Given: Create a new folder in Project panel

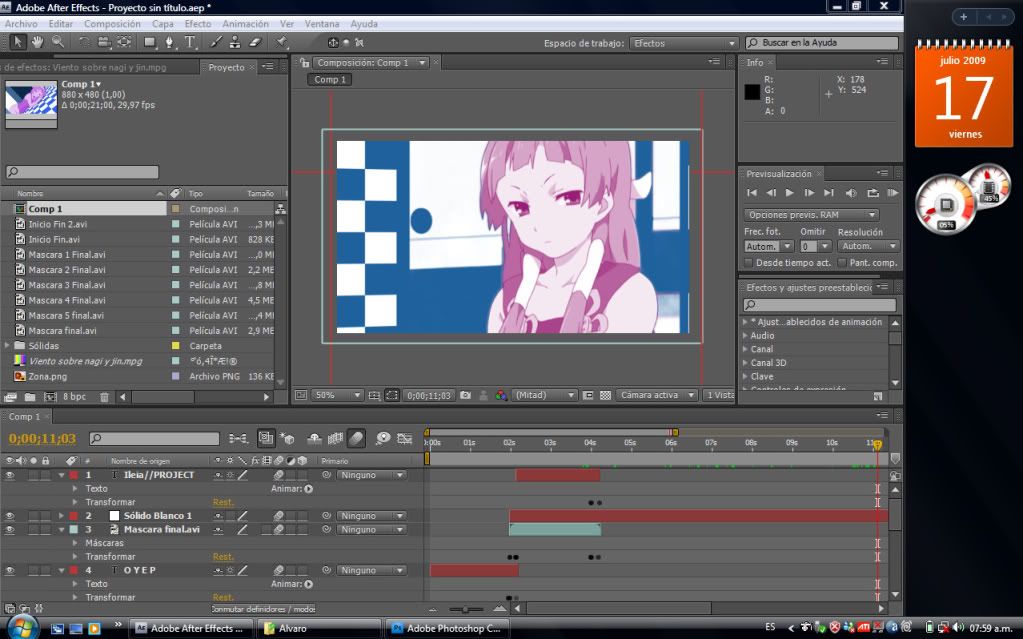Looking at the screenshot, I should pos(30,397).
